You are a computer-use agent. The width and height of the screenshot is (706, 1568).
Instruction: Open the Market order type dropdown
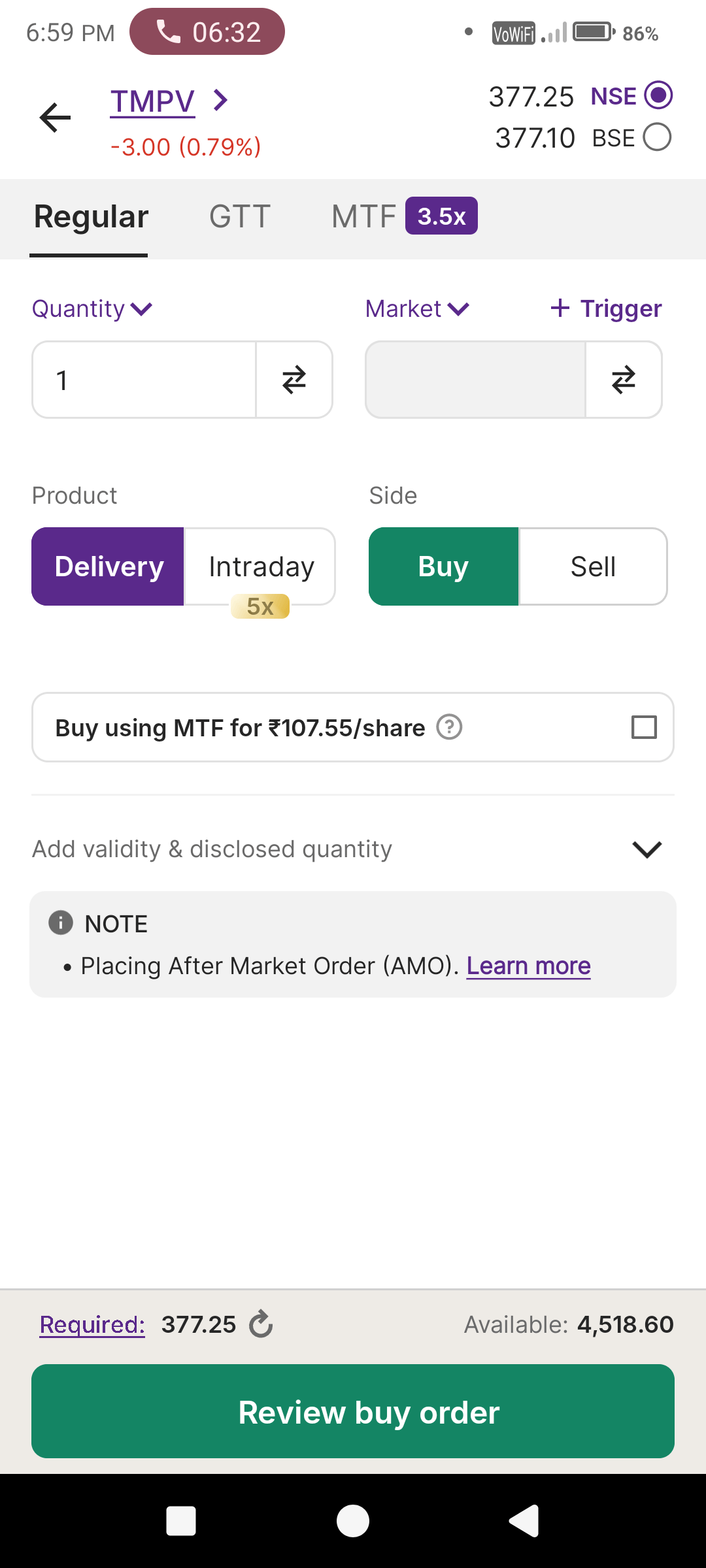417,308
